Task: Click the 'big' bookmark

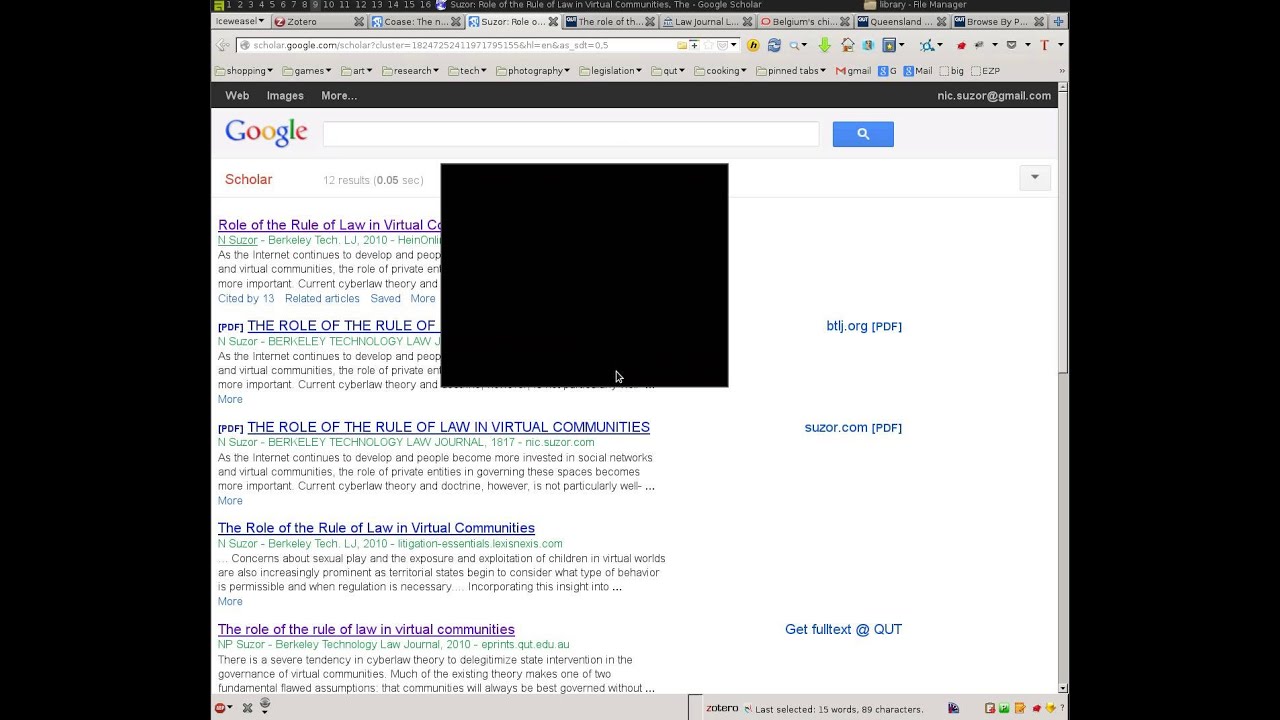Action: 952,71
